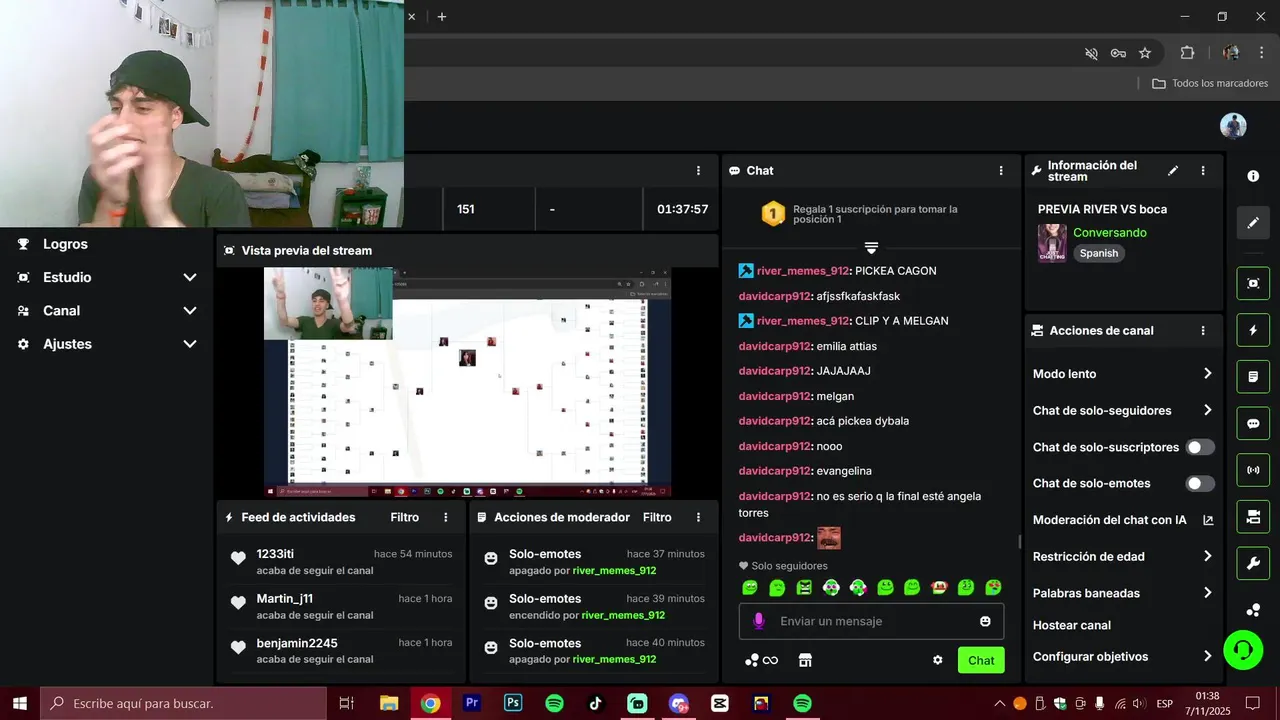Click the Enviar un mensaje input
The width and height of the screenshot is (1280, 720).
tap(872, 621)
